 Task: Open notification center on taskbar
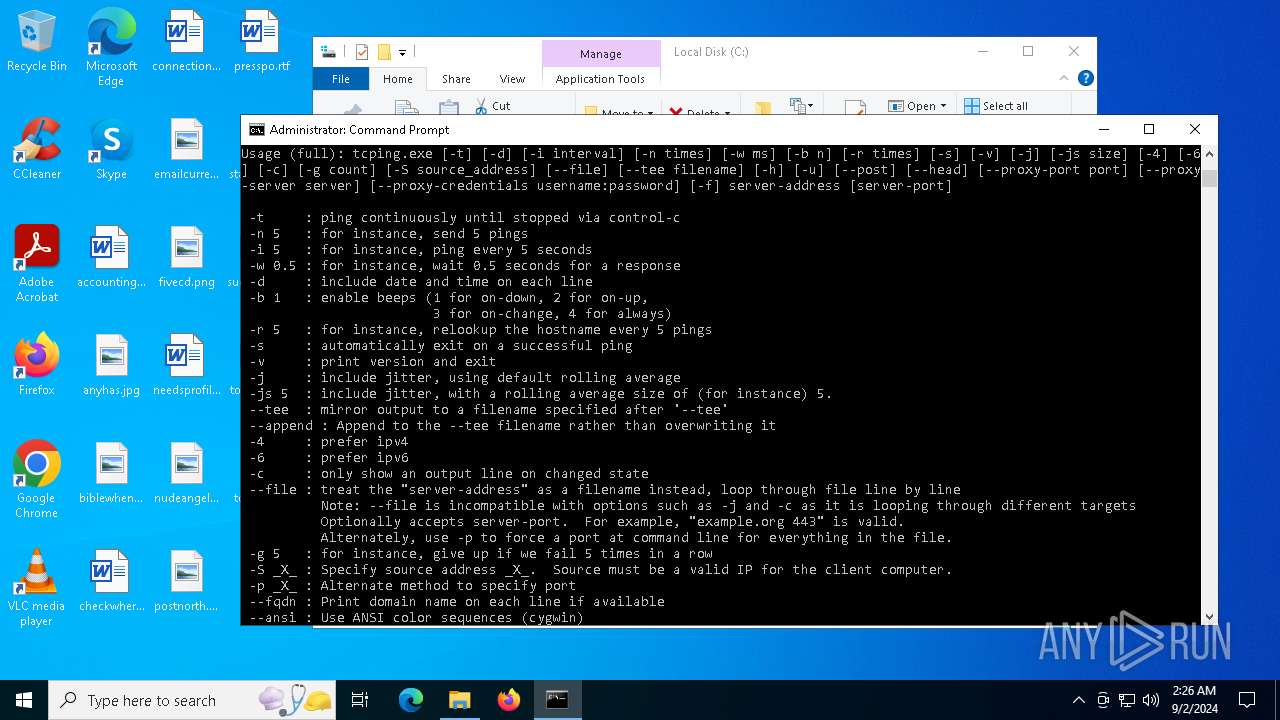pyautogui.click(x=1247, y=700)
